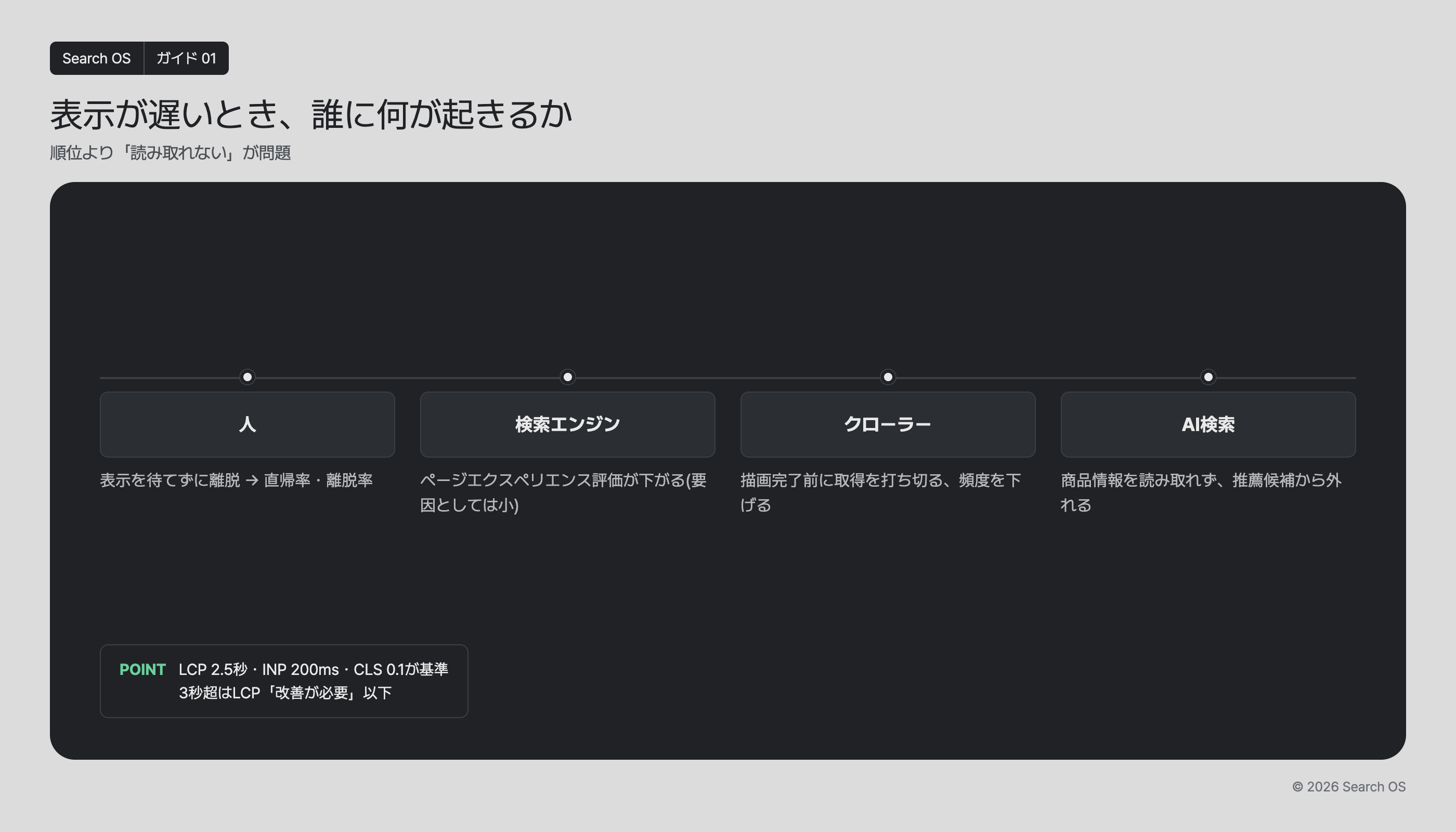Select the 人 card
Viewport: 1456px width, 832px height.
coord(248,424)
